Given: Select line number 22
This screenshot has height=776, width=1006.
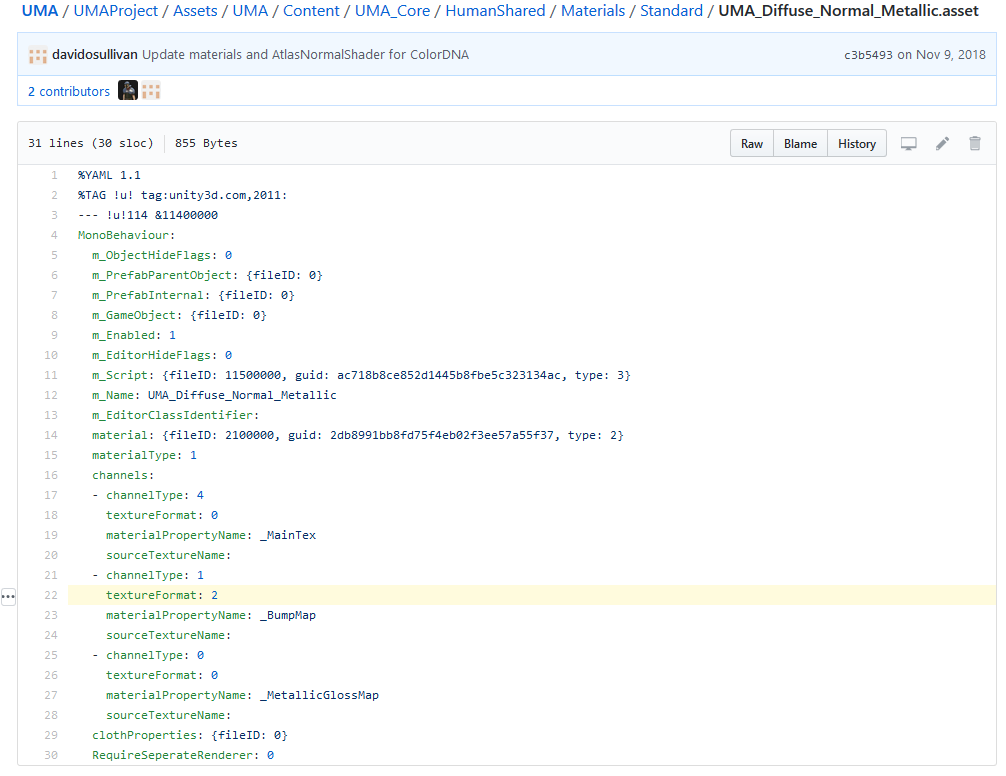Looking at the screenshot, I should point(51,595).
